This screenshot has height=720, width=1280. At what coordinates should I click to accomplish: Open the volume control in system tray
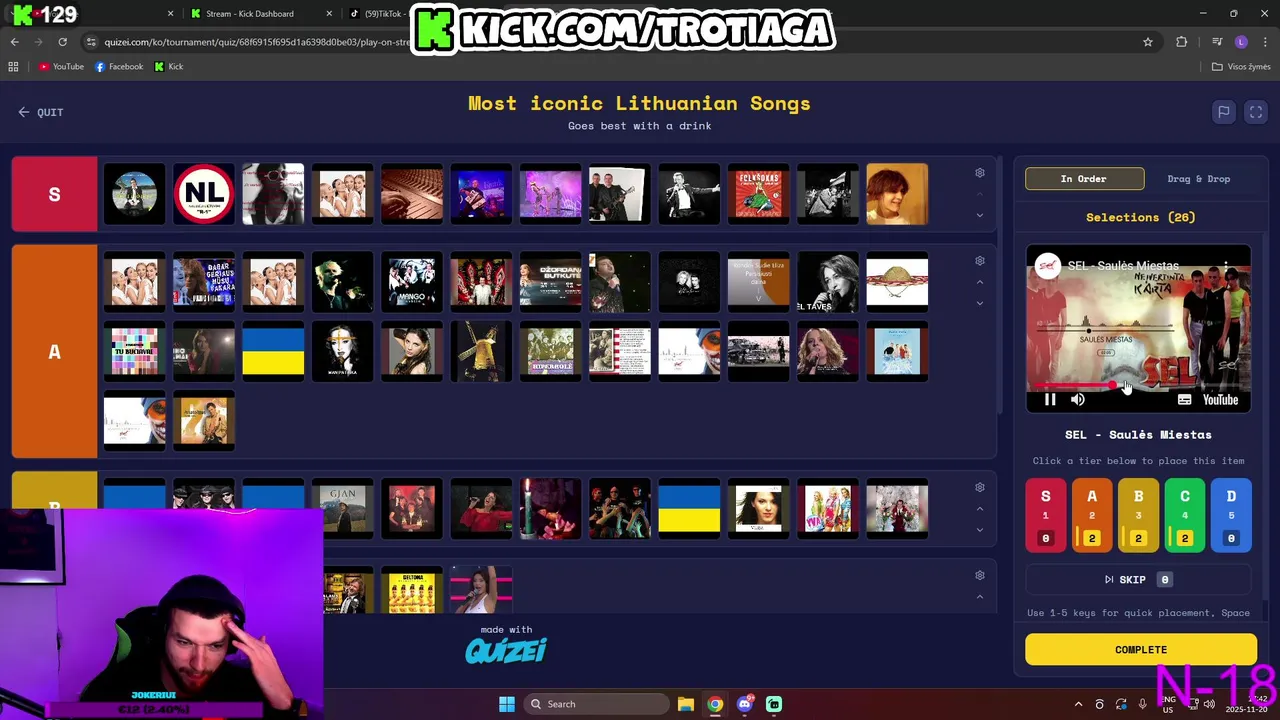point(1209,704)
